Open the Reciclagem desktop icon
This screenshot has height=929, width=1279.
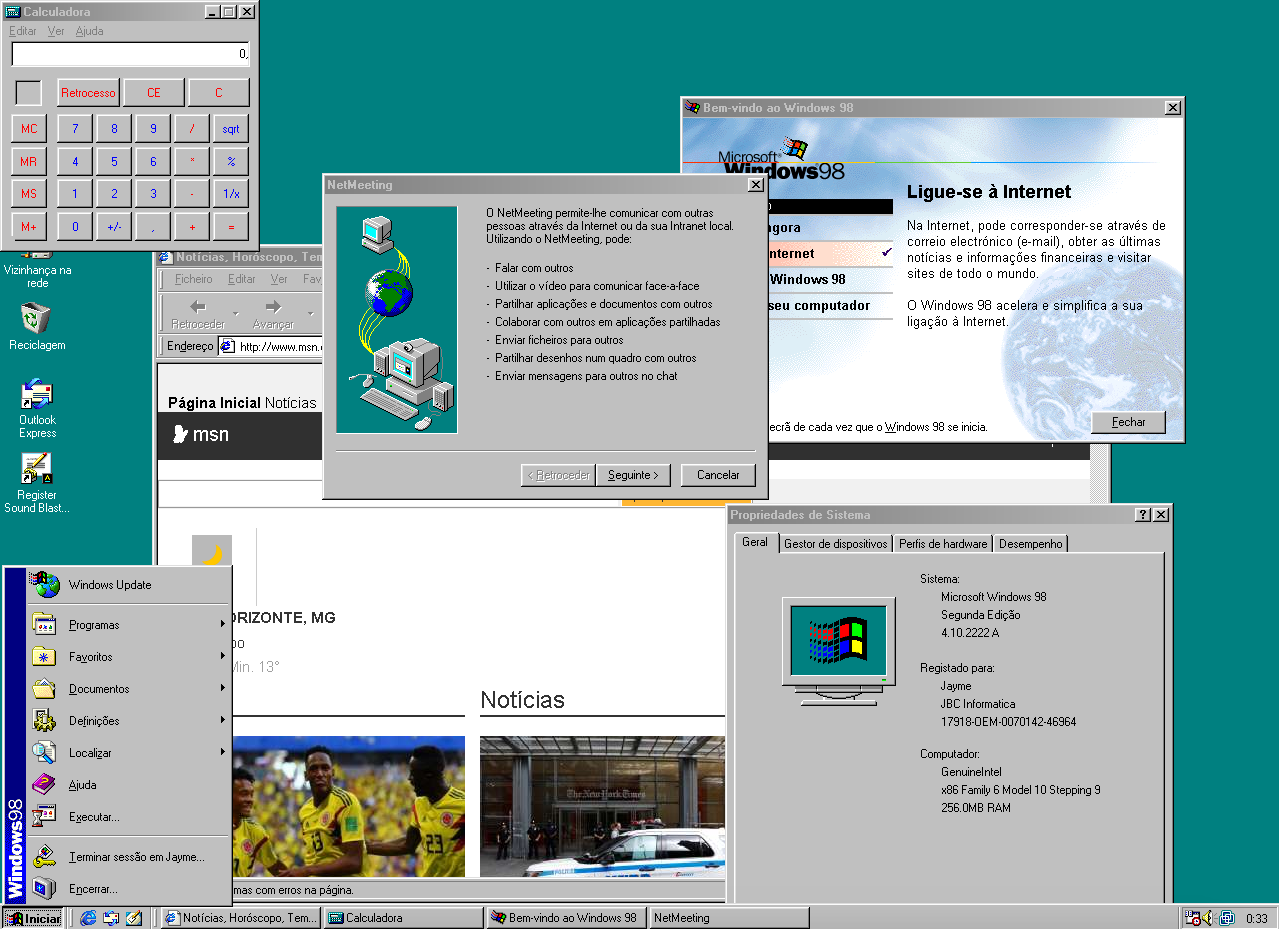tap(37, 320)
